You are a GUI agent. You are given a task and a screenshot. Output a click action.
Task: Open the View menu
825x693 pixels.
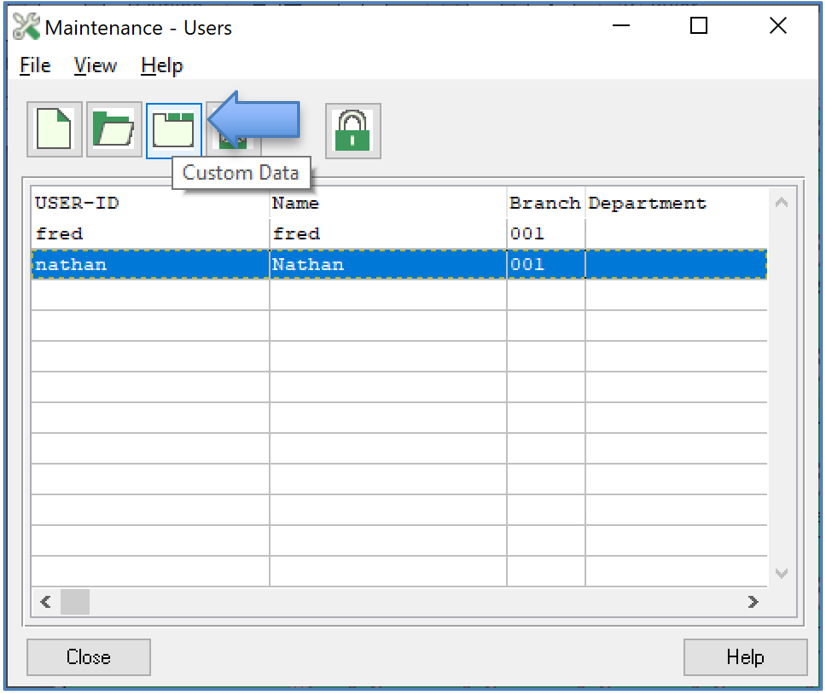coord(95,66)
